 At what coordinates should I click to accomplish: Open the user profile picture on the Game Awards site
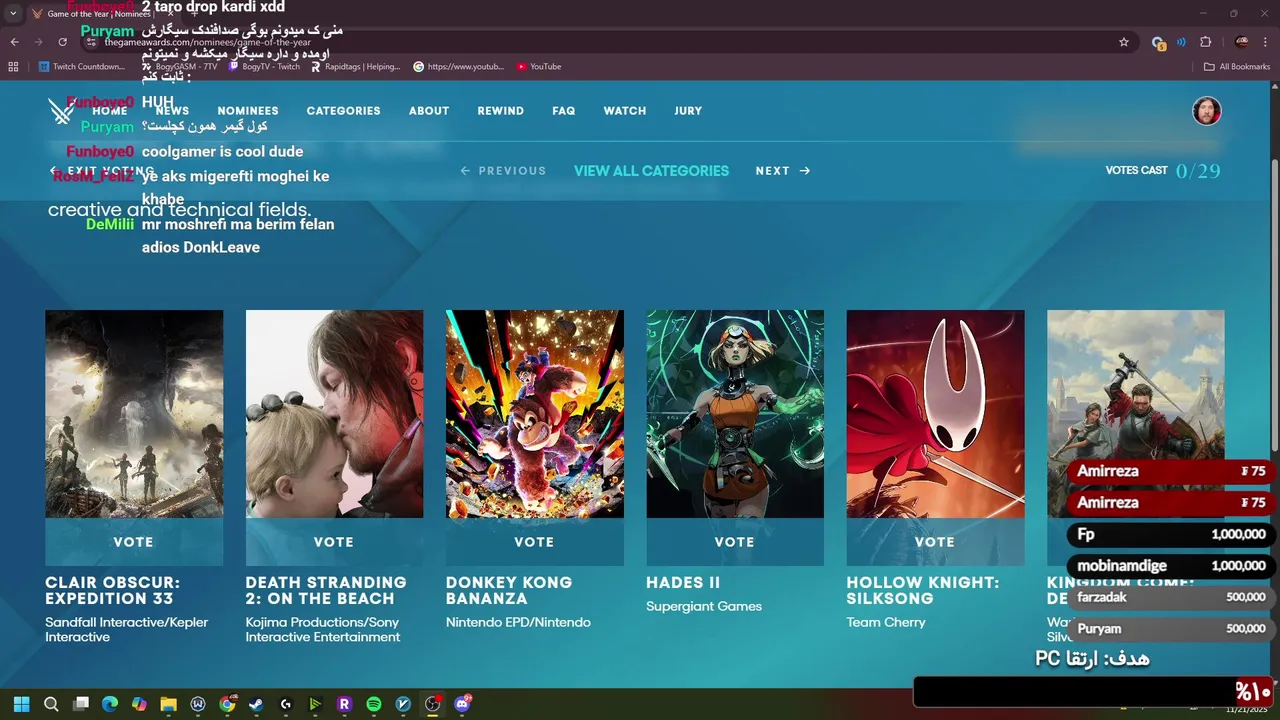click(1207, 111)
